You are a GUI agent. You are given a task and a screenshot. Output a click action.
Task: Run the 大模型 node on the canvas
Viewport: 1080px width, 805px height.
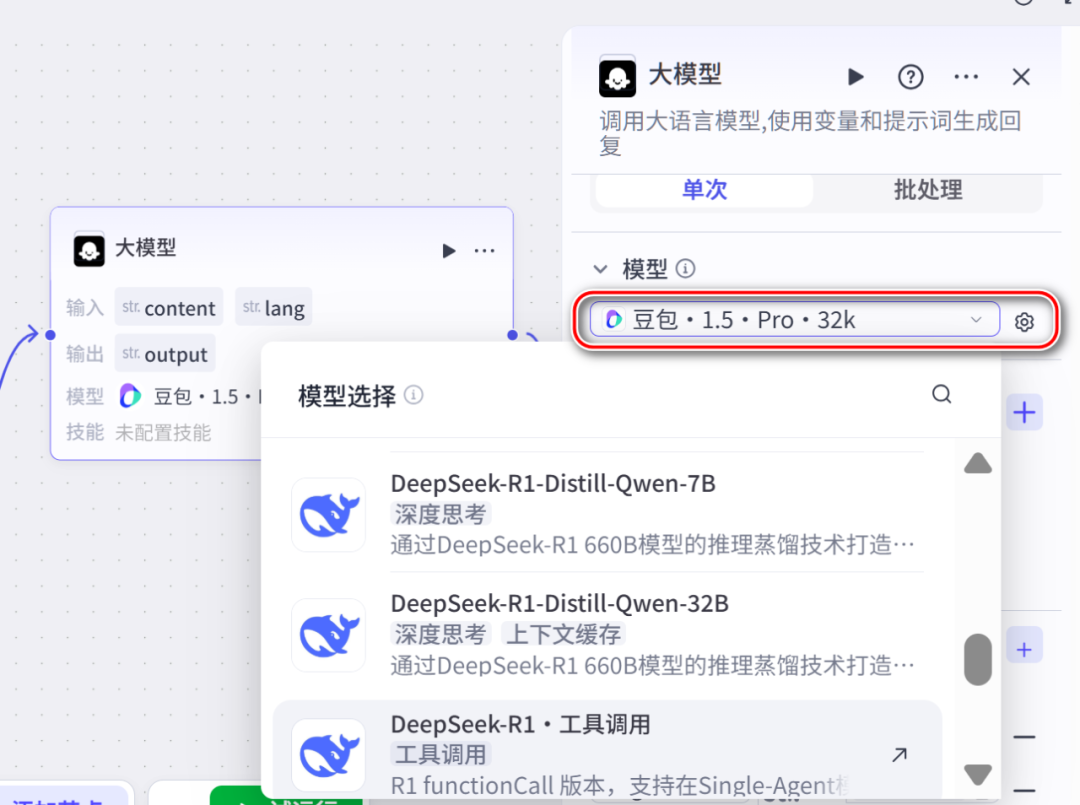(x=448, y=251)
